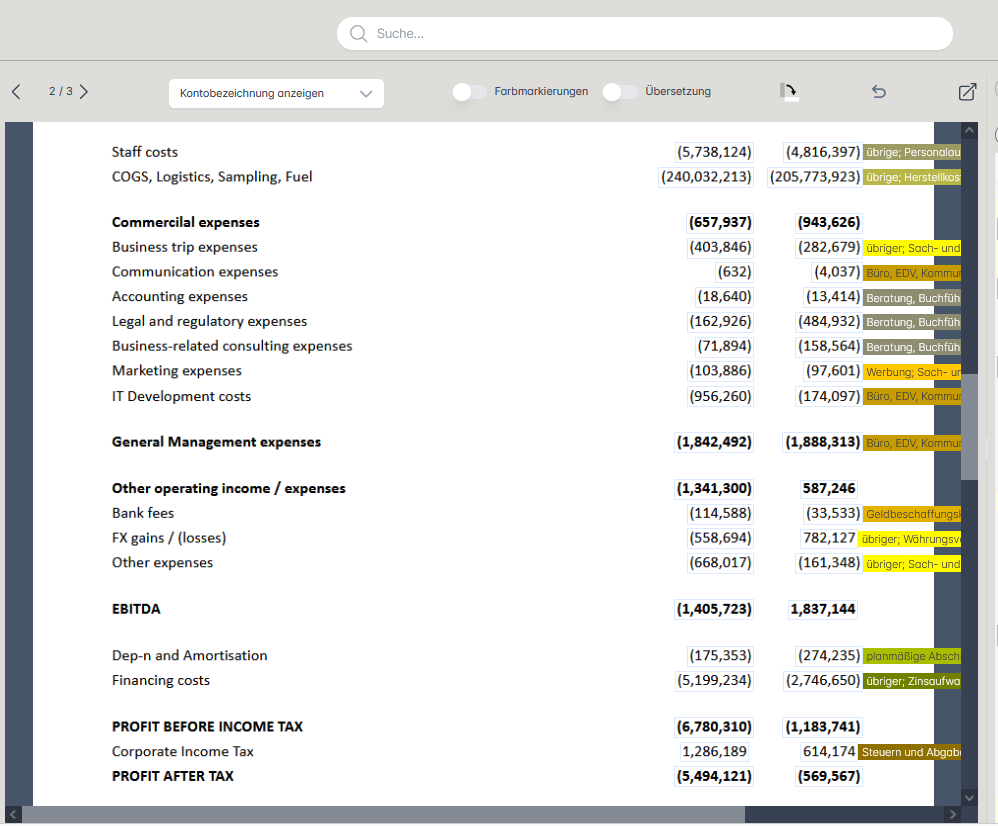Click the Steuern und Abgaben tag

(x=909, y=752)
